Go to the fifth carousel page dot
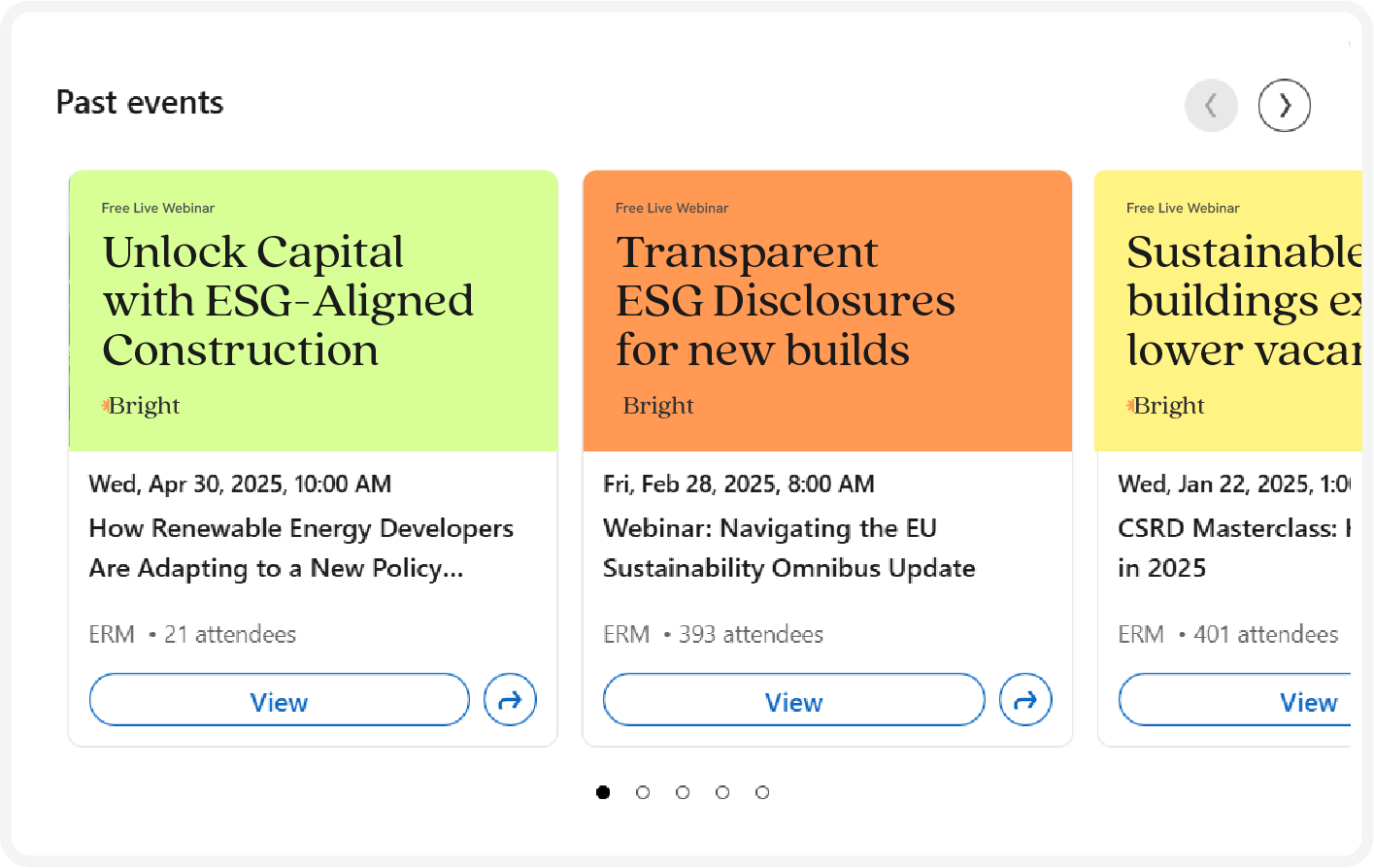1374x868 pixels. tap(762, 792)
